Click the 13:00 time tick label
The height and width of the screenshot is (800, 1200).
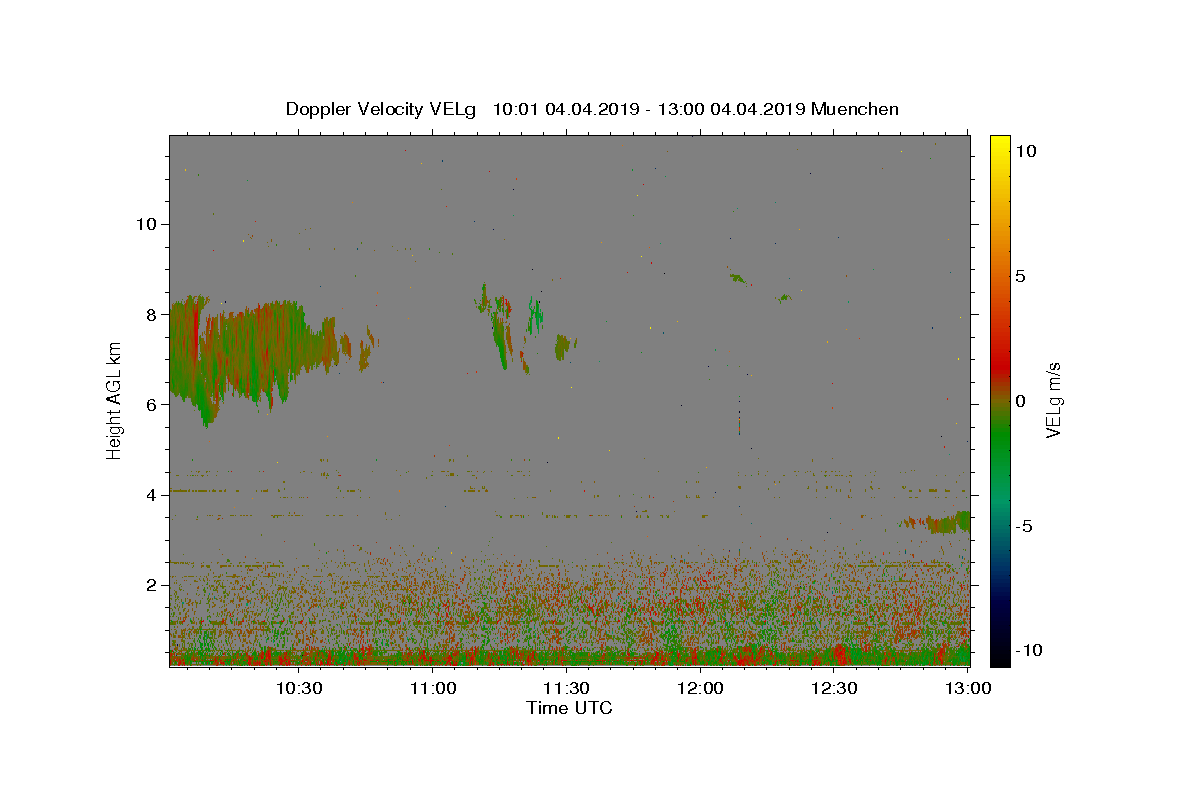tap(968, 688)
